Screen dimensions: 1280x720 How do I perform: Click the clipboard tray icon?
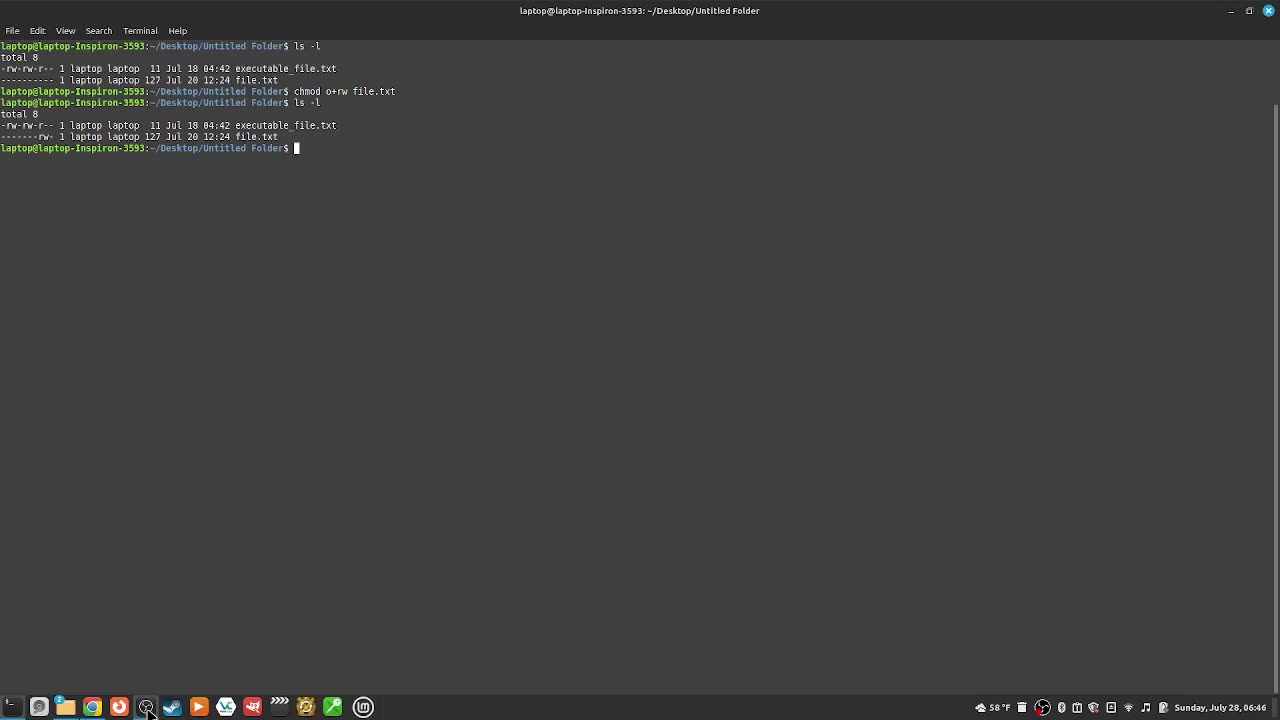point(1077,708)
